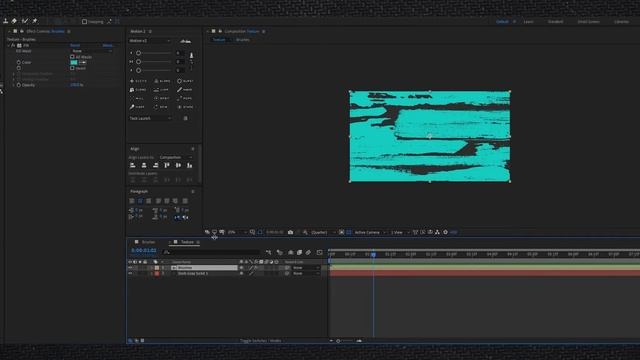
Task: Set paragraph alignment to left
Action: [132, 201]
